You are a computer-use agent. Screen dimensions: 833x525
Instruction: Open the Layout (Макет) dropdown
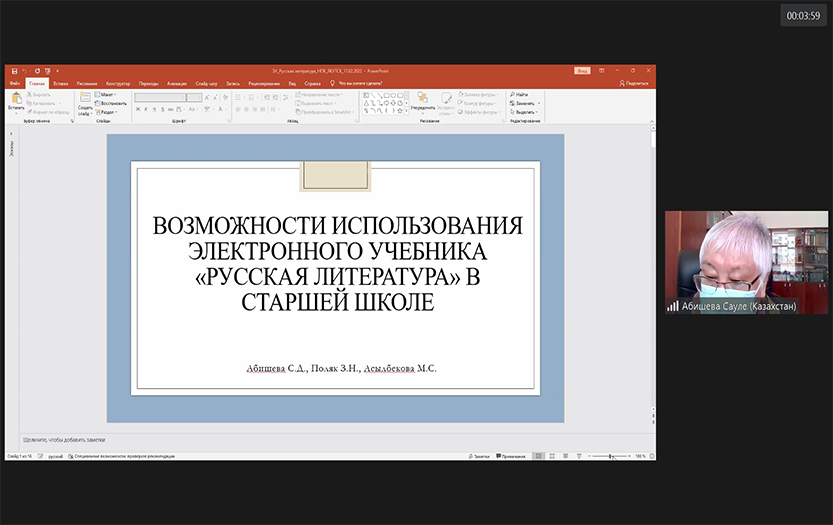pos(107,94)
